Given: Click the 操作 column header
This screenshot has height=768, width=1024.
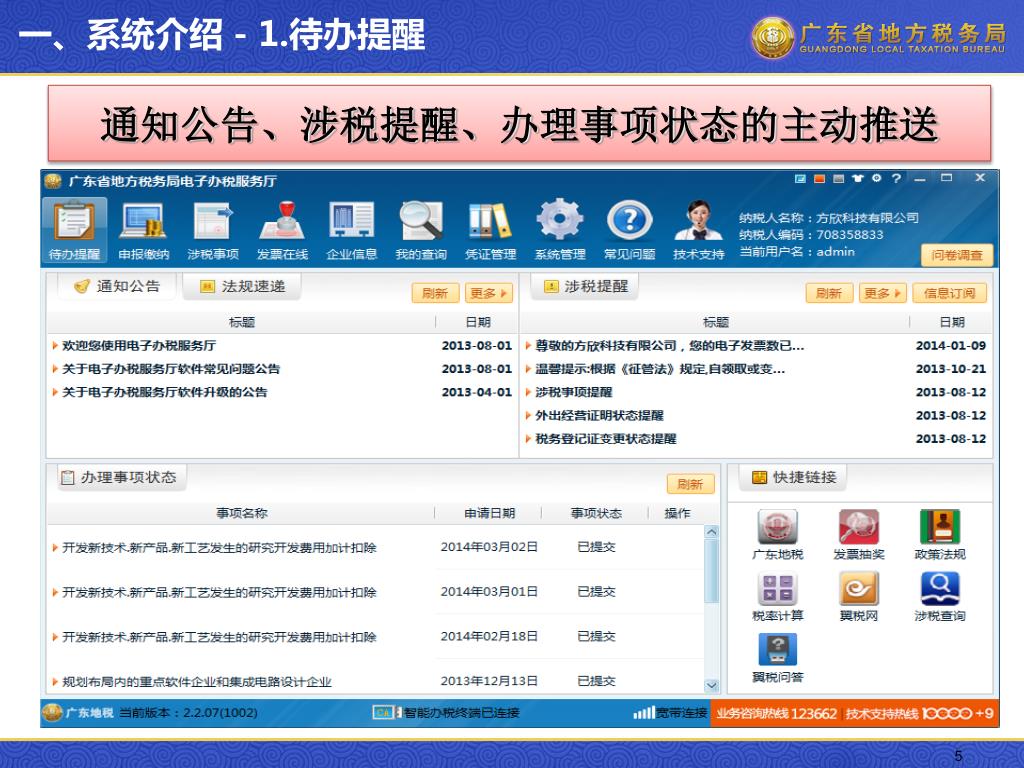Looking at the screenshot, I should pyautogui.click(x=677, y=513).
